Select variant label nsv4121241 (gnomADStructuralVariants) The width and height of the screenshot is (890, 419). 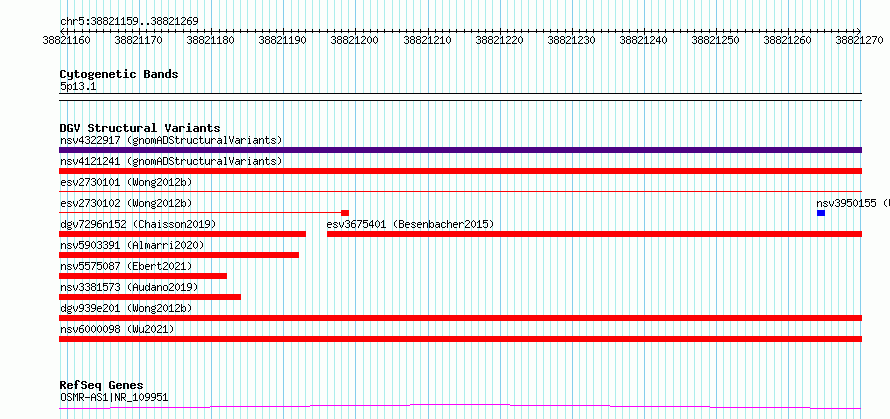click(x=171, y=161)
